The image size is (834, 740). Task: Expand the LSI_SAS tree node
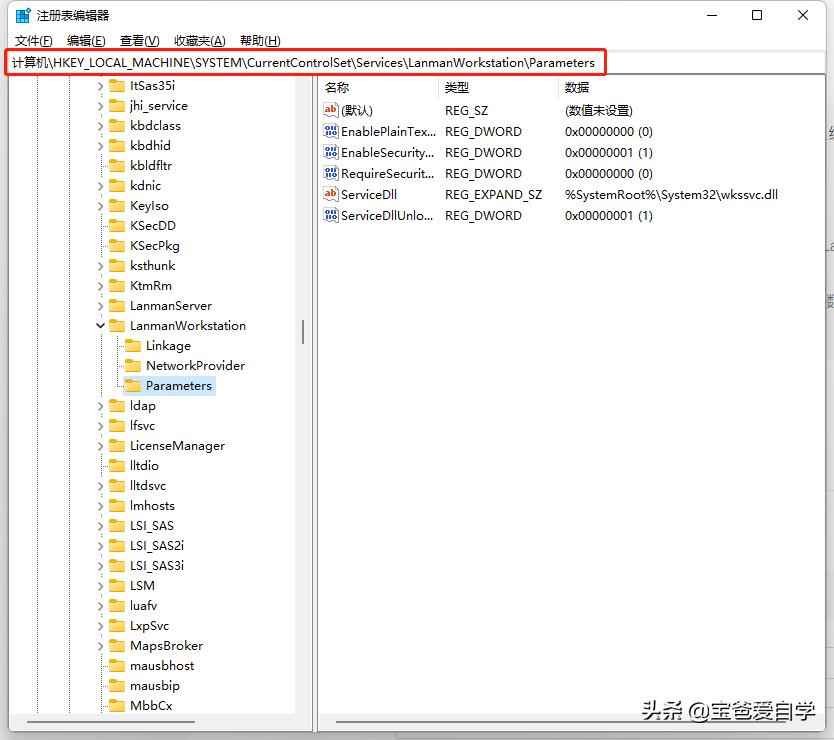pyautogui.click(x=99, y=525)
